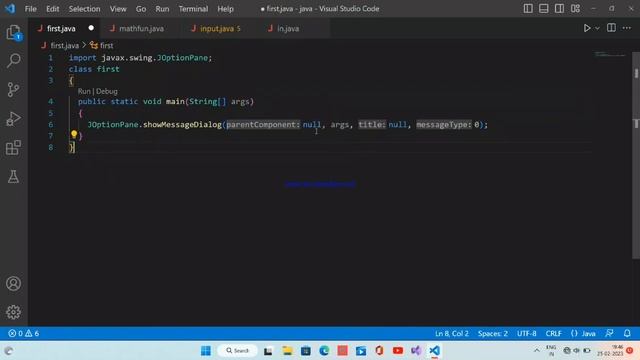Click the main method name on line 4
640x360 pixels.
point(175,102)
